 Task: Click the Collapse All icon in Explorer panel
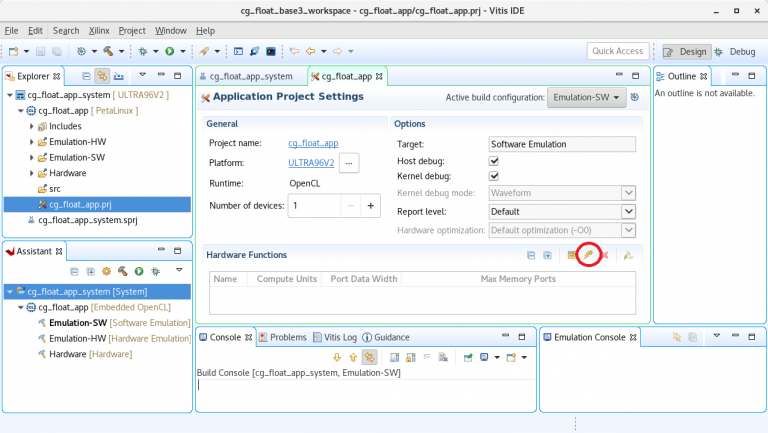[87, 76]
